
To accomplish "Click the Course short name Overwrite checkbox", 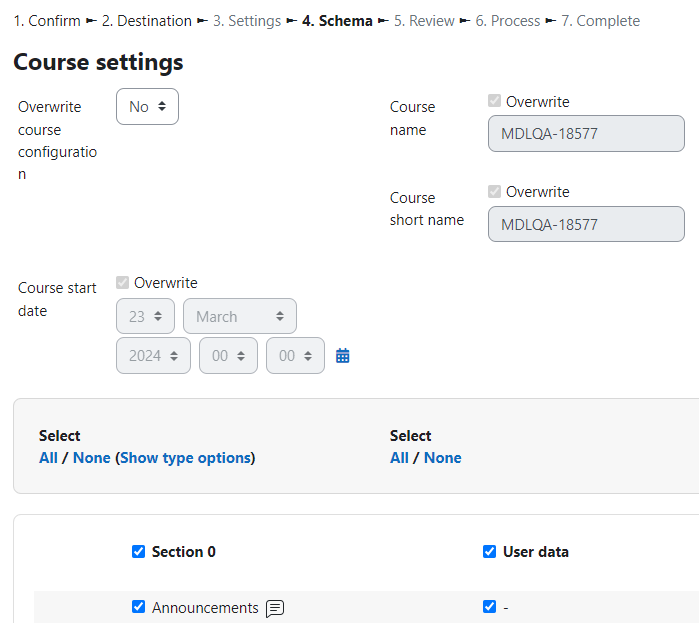I will click(494, 191).
